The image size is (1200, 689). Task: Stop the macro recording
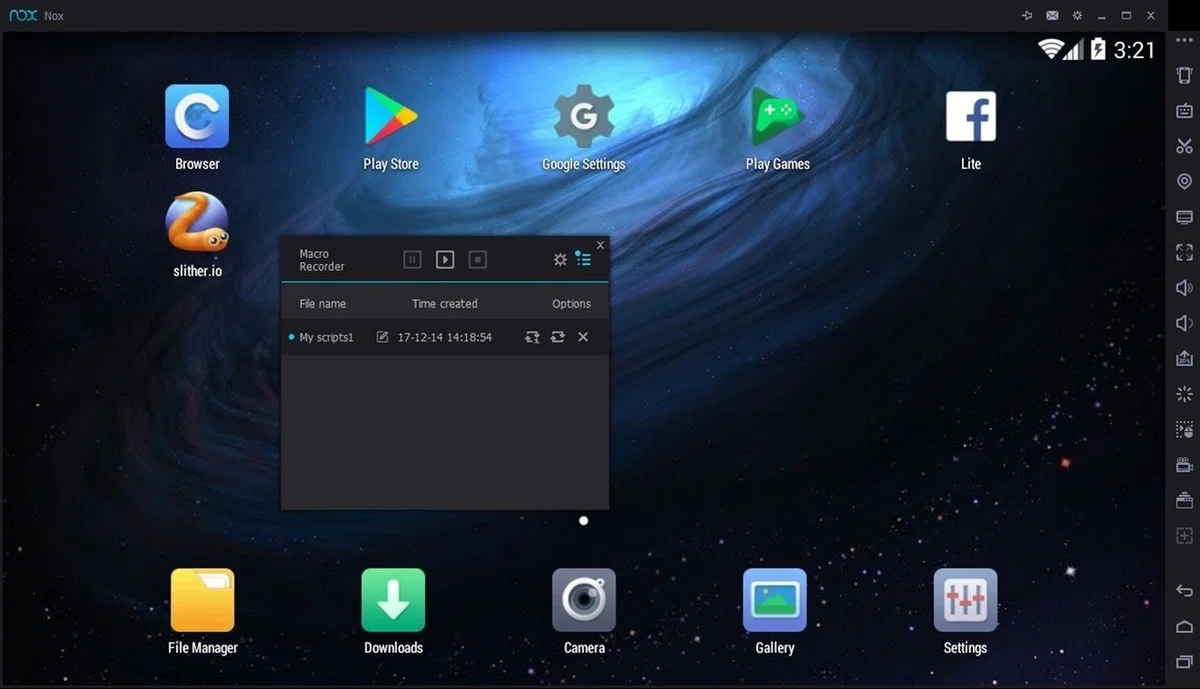(478, 260)
